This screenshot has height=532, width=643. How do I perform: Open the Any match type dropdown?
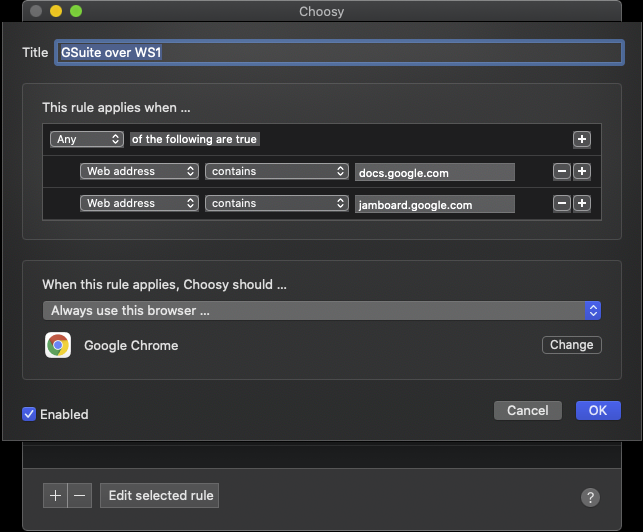[x=87, y=139]
